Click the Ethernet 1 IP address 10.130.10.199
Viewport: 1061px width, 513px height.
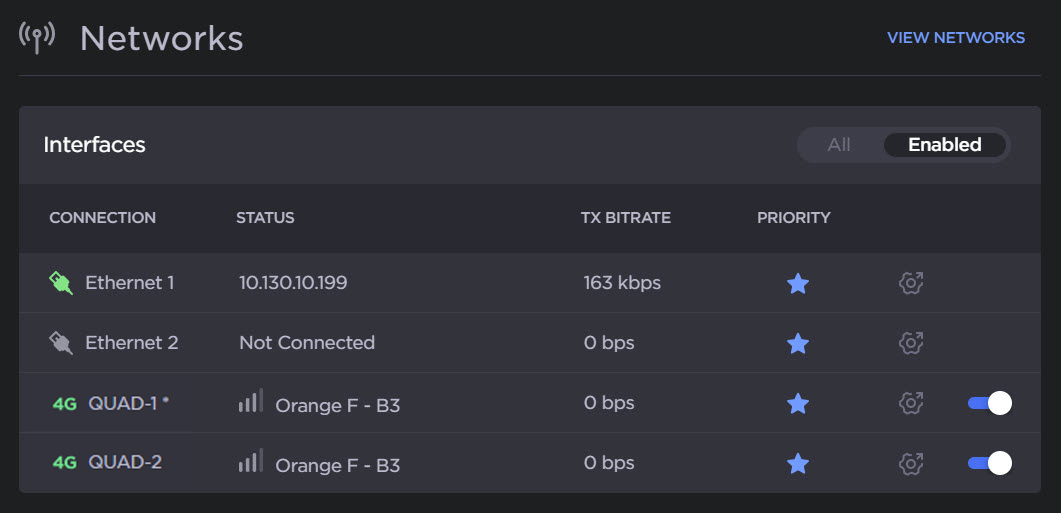[x=293, y=283]
